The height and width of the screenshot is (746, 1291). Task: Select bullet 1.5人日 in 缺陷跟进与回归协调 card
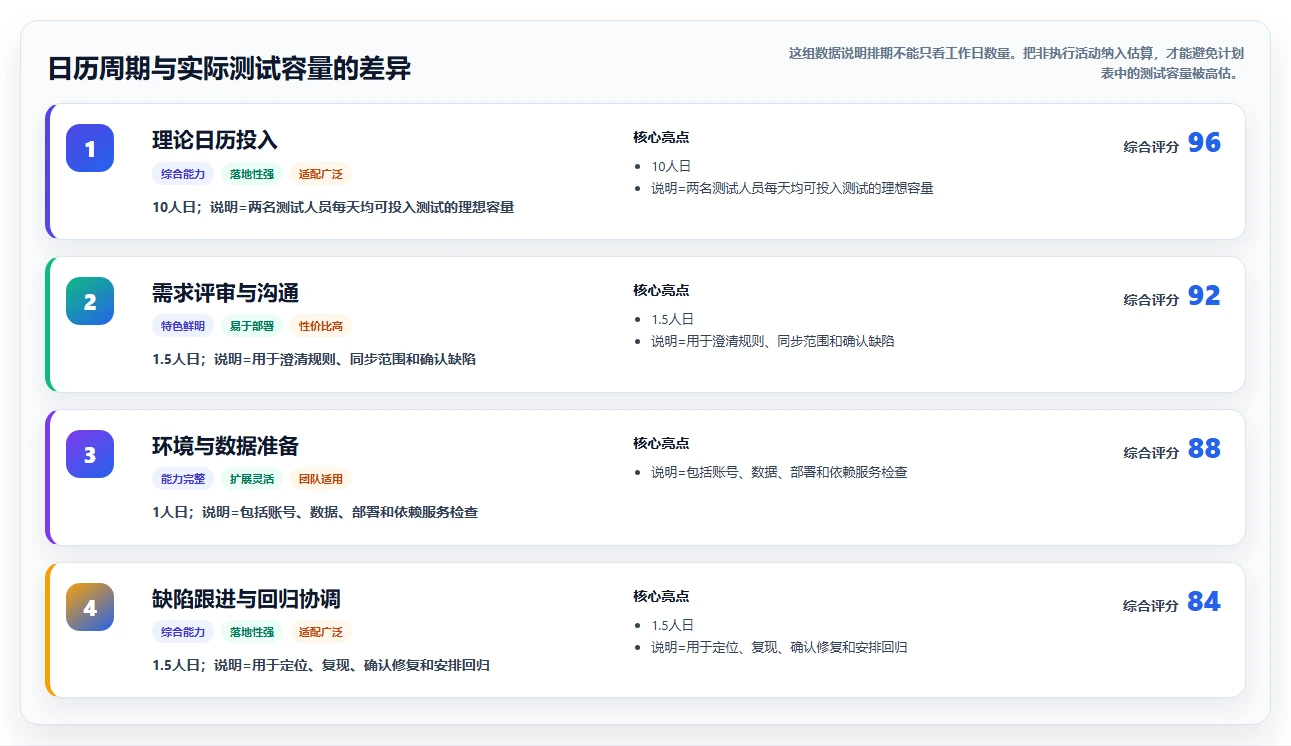pyautogui.click(x=672, y=626)
